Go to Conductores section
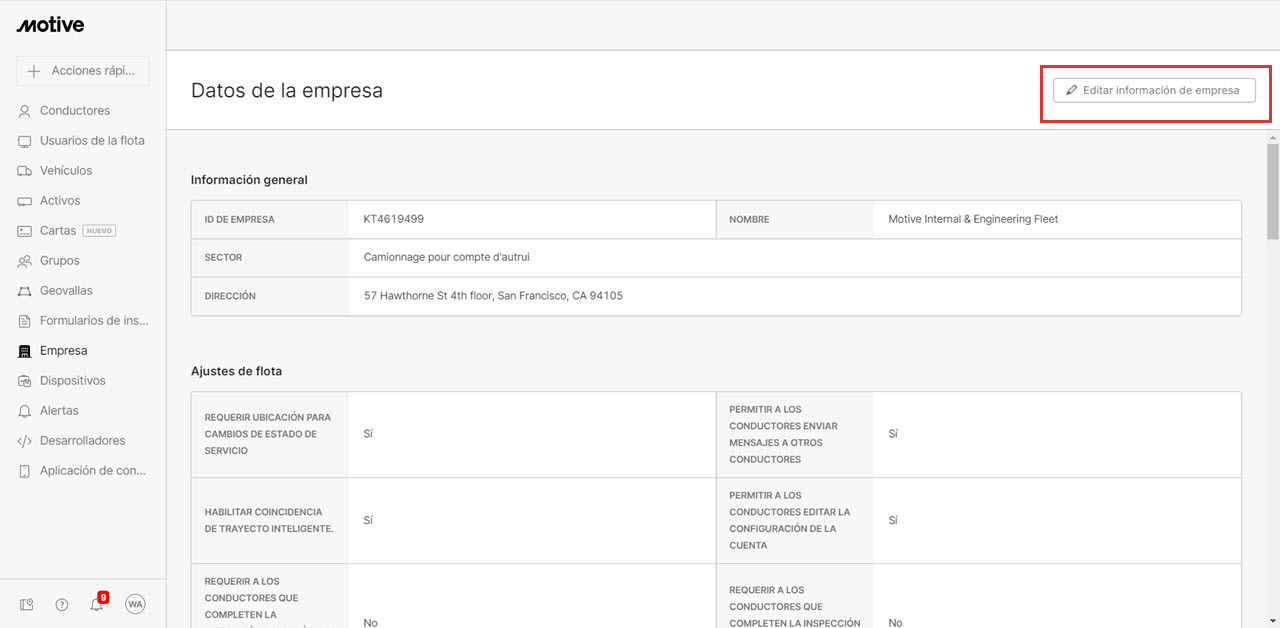 [74, 111]
